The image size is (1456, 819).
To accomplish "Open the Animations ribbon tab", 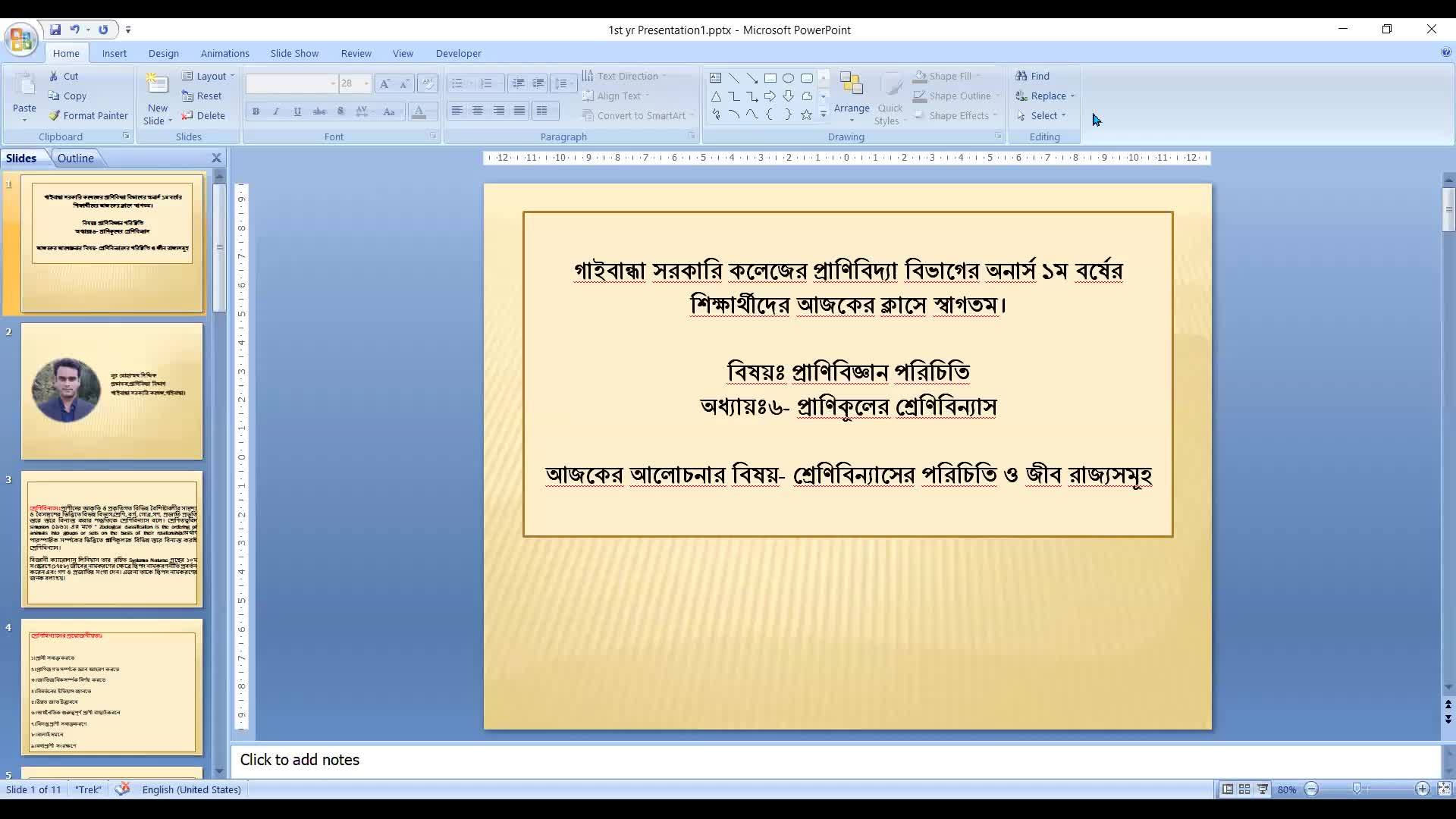I will 225,53.
